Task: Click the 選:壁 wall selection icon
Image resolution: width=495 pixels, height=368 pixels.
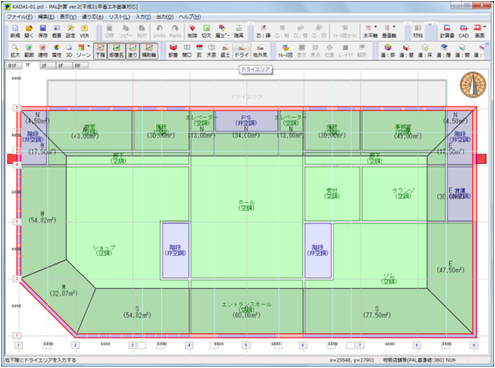Action: 406,51
